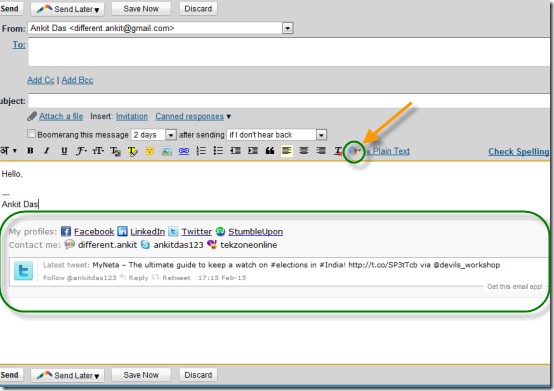
Task: Click Save Now button at top
Action: [x=141, y=9]
